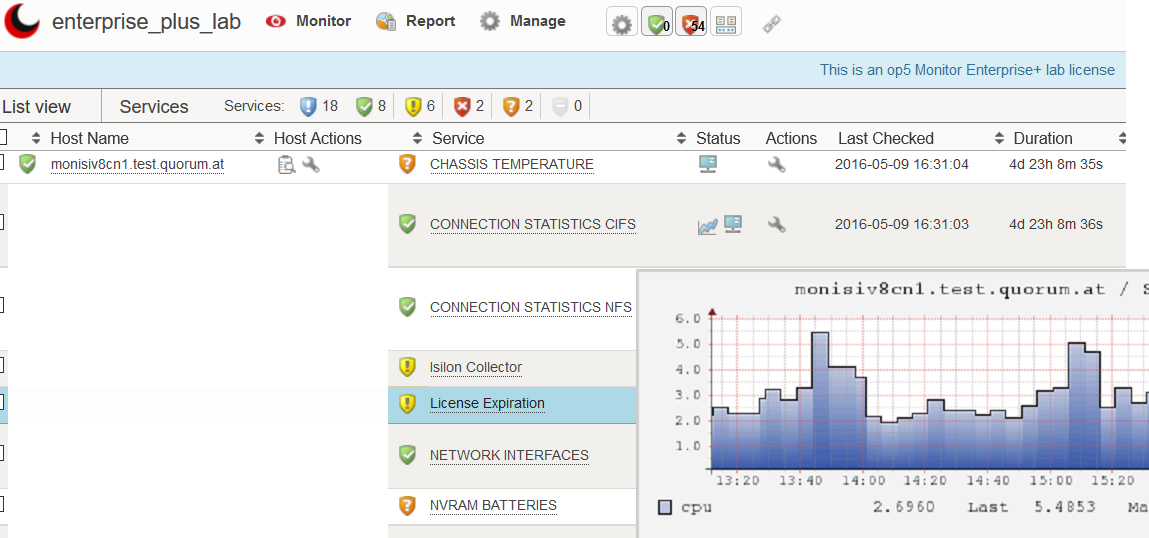Viewport: 1149px width, 538px height.
Task: Click the gear settings quick button
Action: (x=621, y=22)
